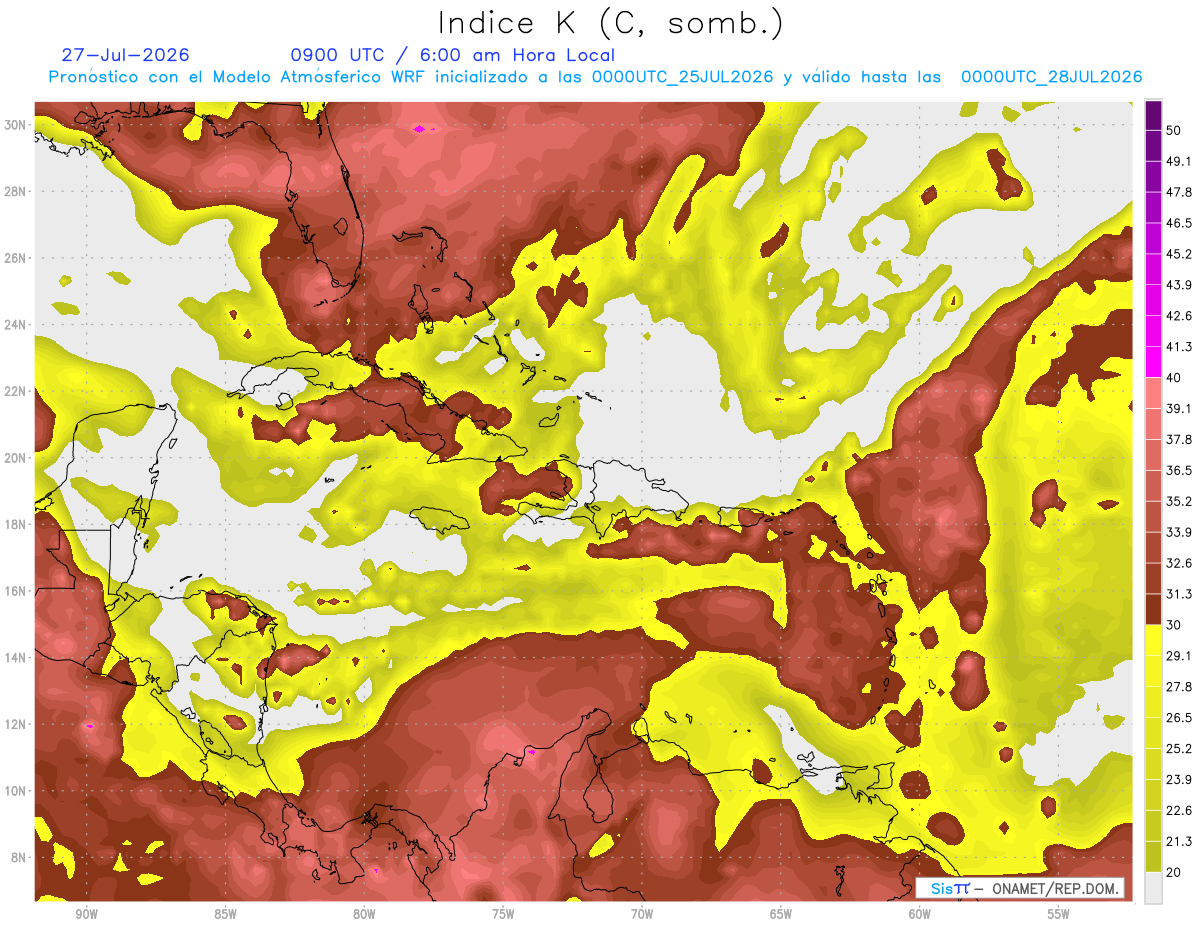Viewport: 1200px width, 927px height.
Task: Click the latitude axis label '12N'
Action: 15,724
